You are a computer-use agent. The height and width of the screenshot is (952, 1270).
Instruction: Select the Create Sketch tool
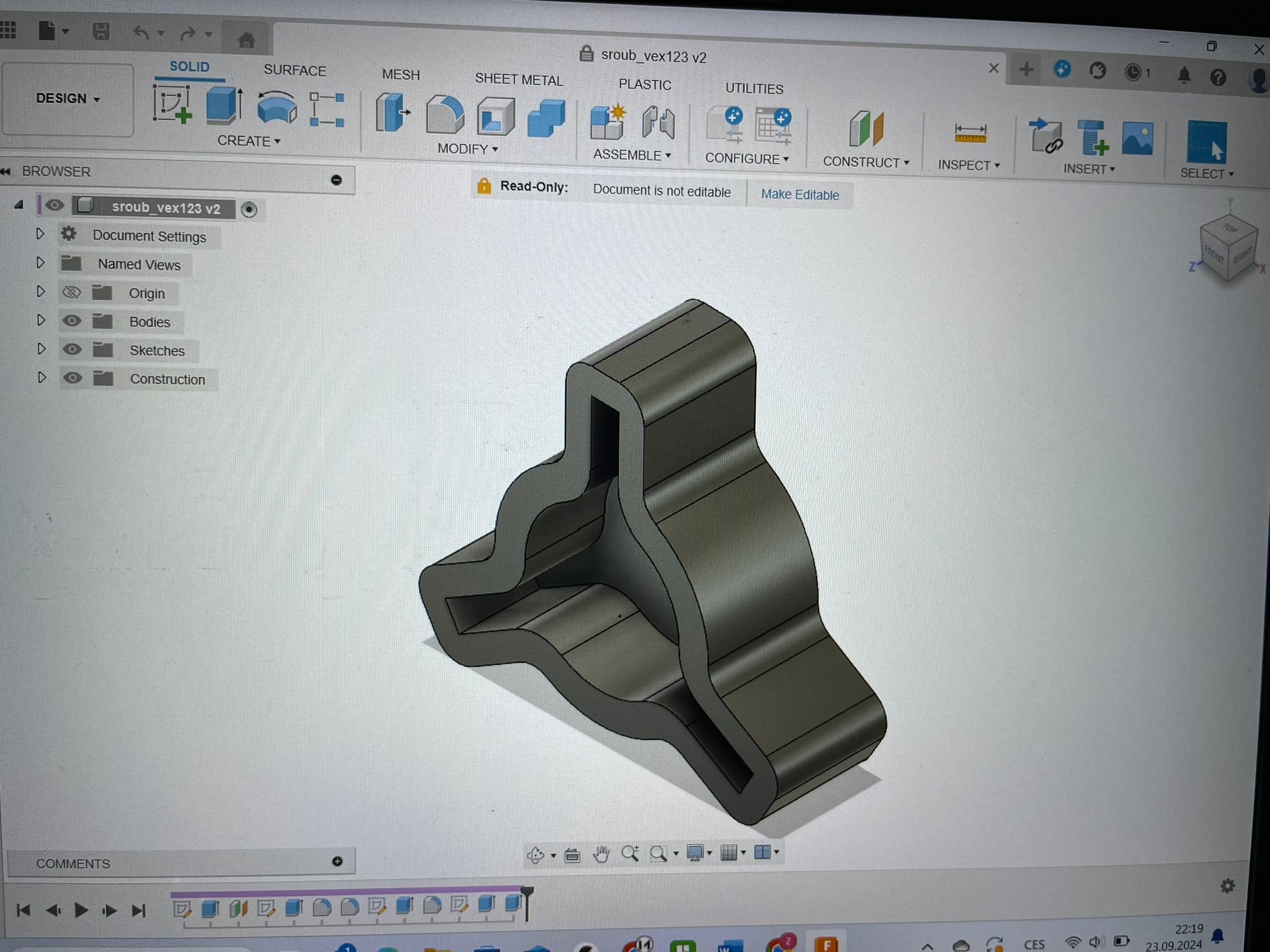pos(172,104)
